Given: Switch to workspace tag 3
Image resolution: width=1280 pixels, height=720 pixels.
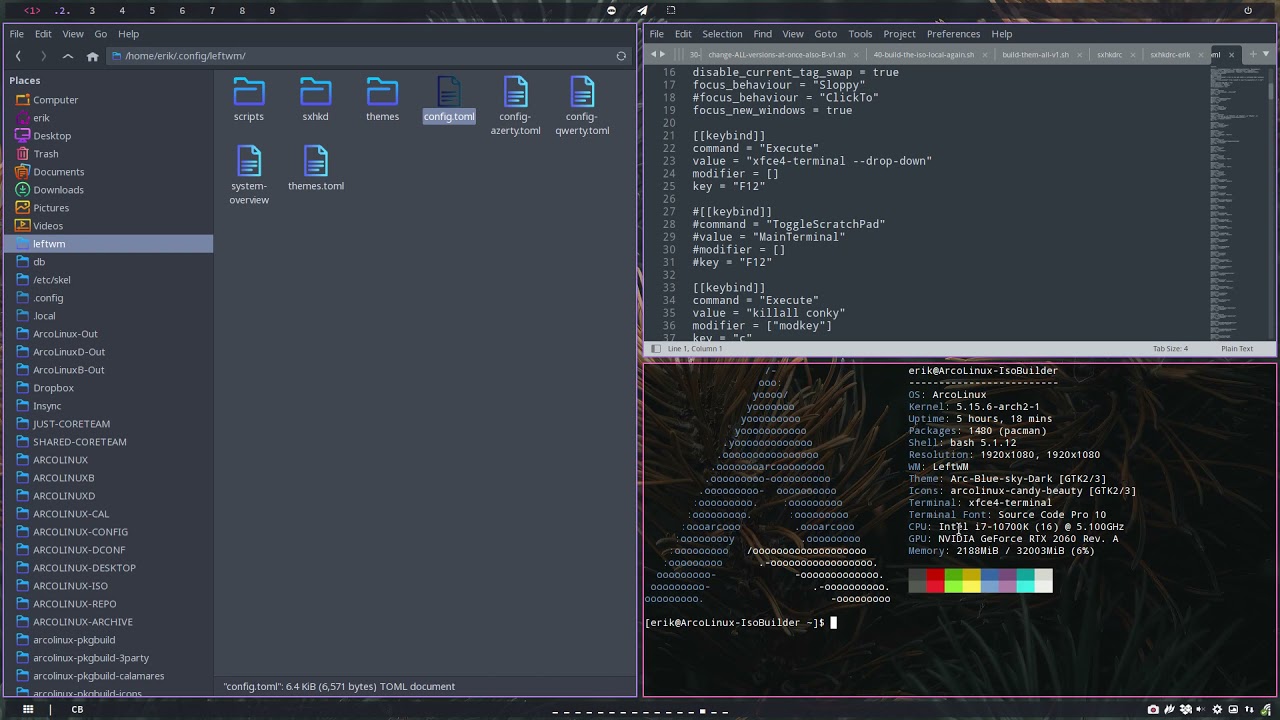Looking at the screenshot, I should 92,10.
